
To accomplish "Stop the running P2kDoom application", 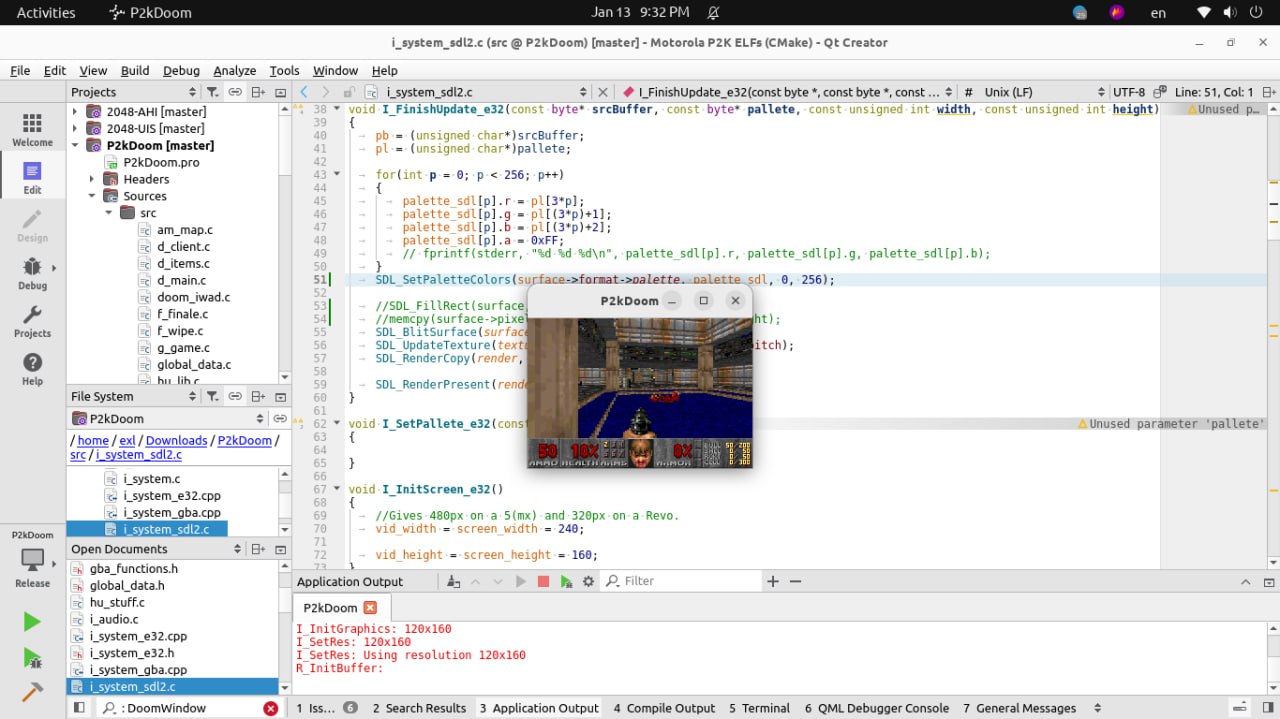I will pyautogui.click(x=543, y=581).
